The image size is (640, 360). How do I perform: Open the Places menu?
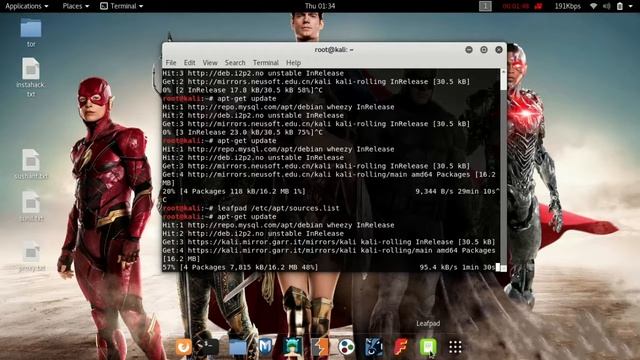click(x=76, y=6)
